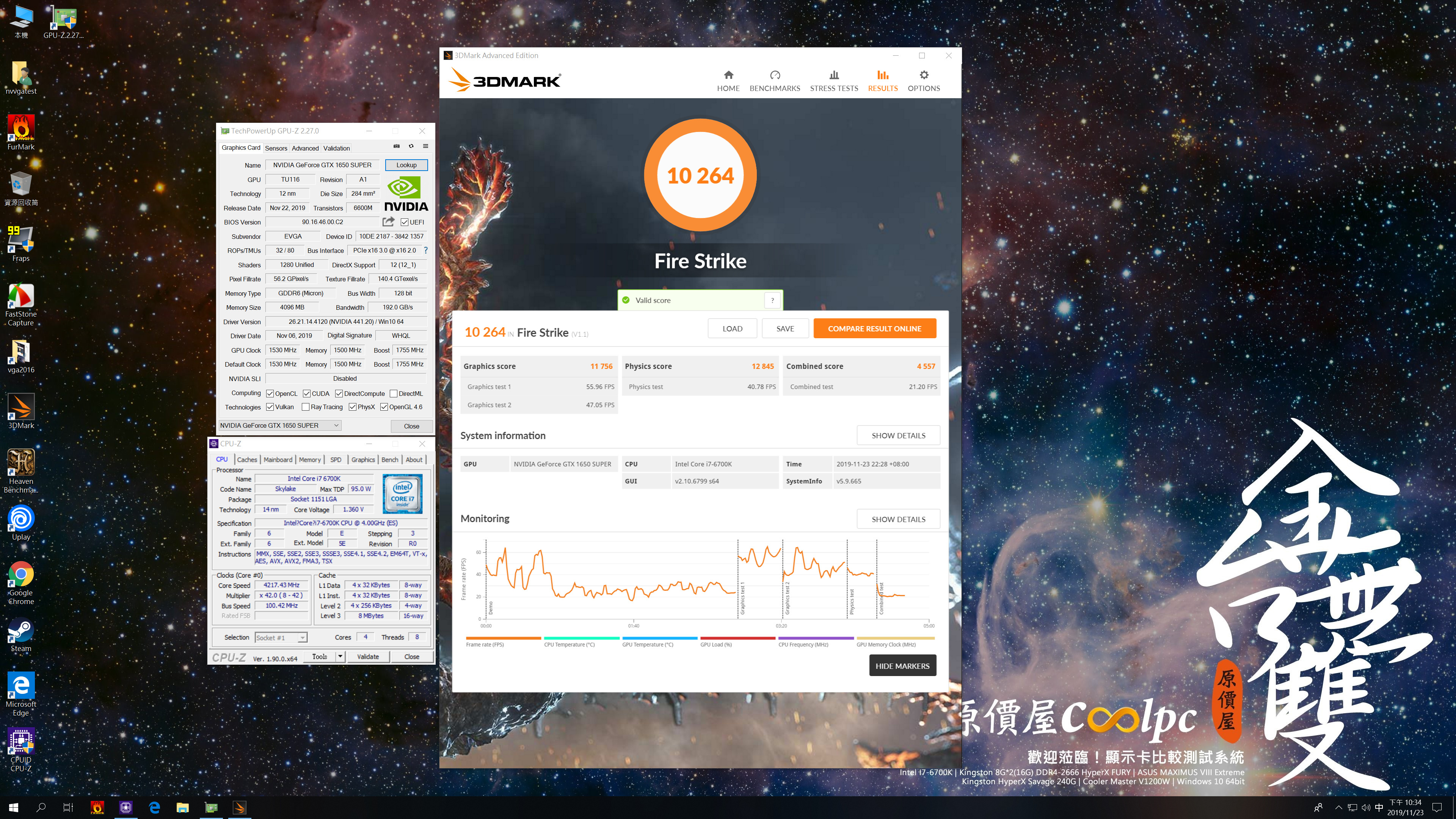Viewport: 1456px width, 819px height.
Task: Toggle the OpenCL checkbox
Action: pos(270,394)
